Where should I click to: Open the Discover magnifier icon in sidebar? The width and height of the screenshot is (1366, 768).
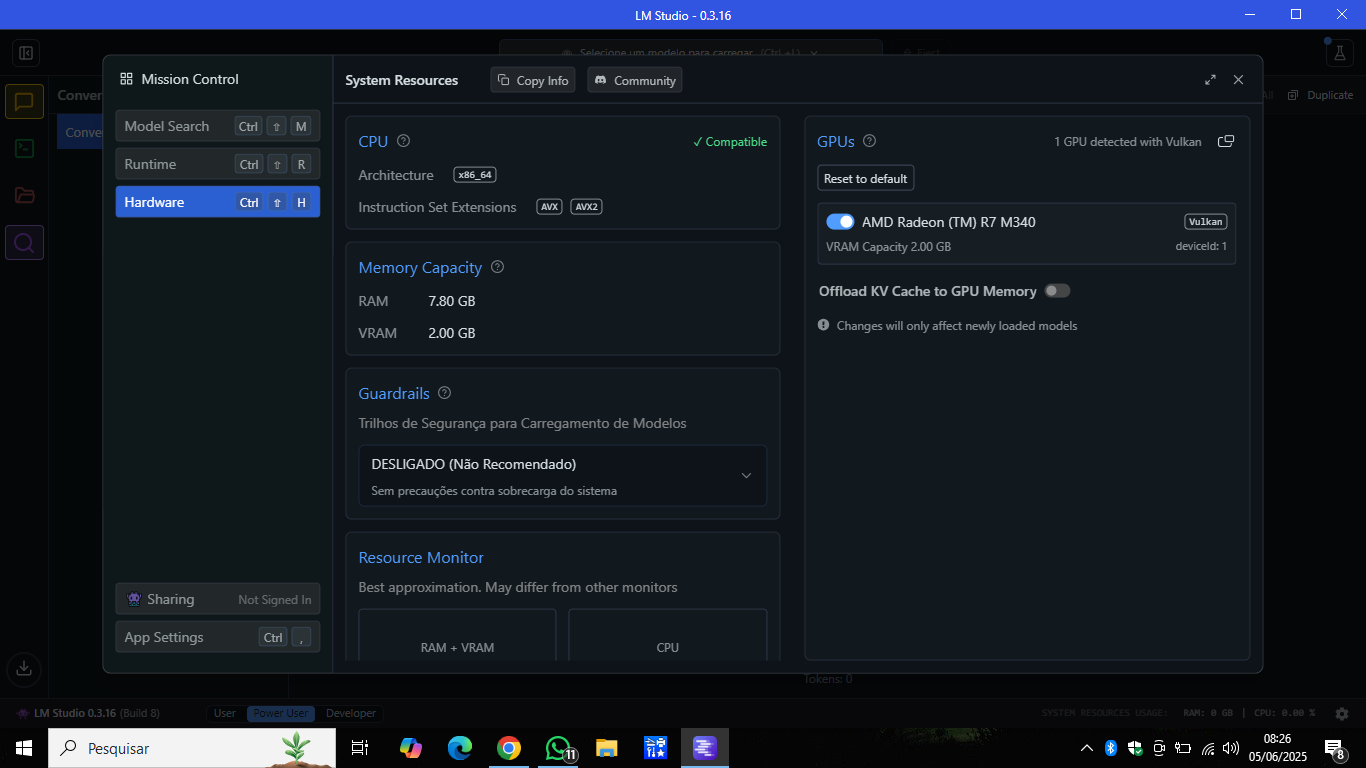24,242
